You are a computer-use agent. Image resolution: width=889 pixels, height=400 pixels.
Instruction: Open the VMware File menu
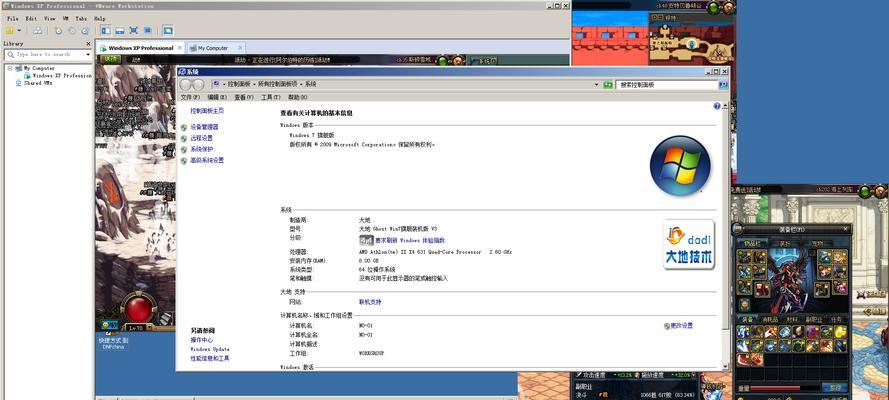point(12,19)
